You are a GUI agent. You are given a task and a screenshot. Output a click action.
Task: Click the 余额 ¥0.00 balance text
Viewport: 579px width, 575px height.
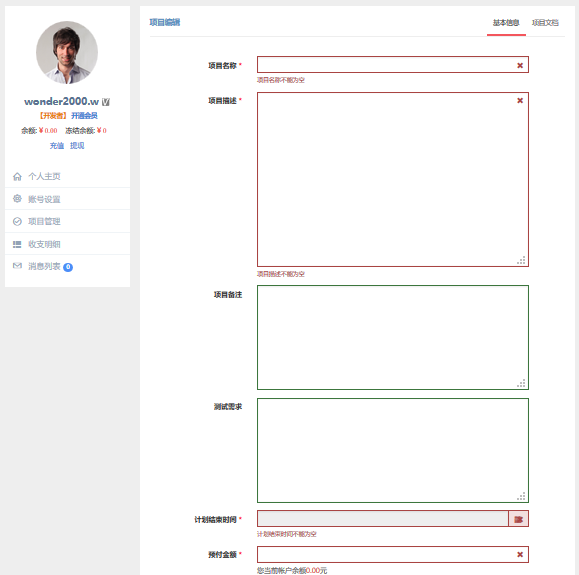(x=39, y=130)
